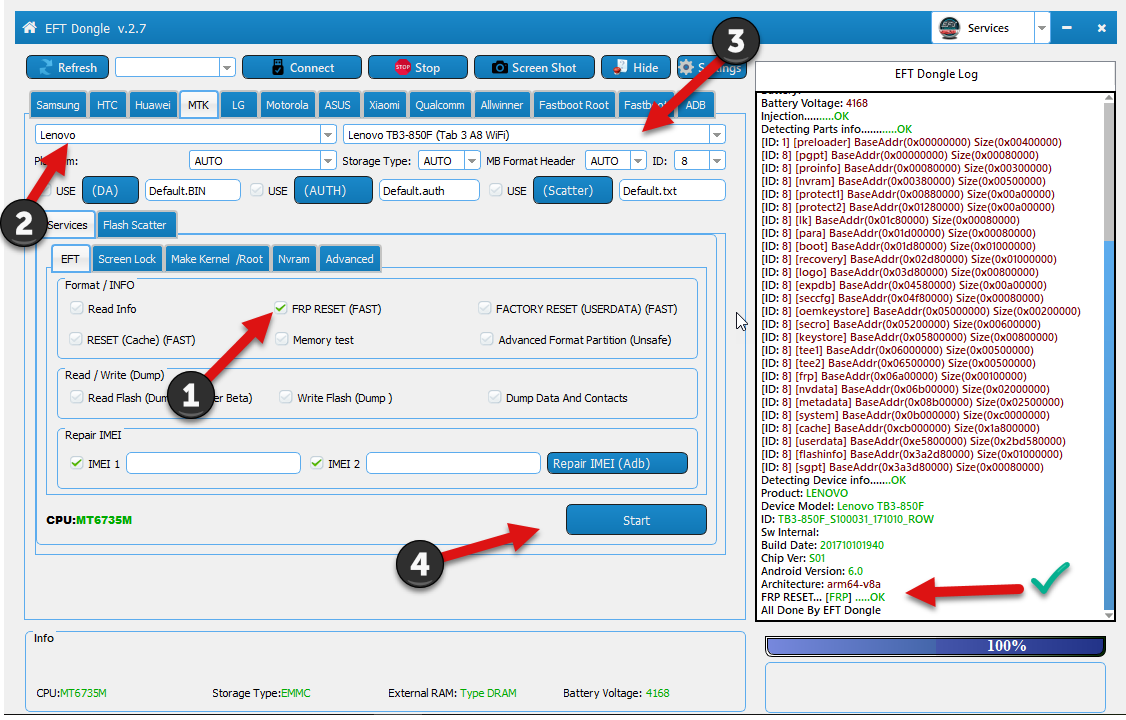Select the EFT sub-tab
Viewport: 1126px width, 720px height.
(x=70, y=258)
